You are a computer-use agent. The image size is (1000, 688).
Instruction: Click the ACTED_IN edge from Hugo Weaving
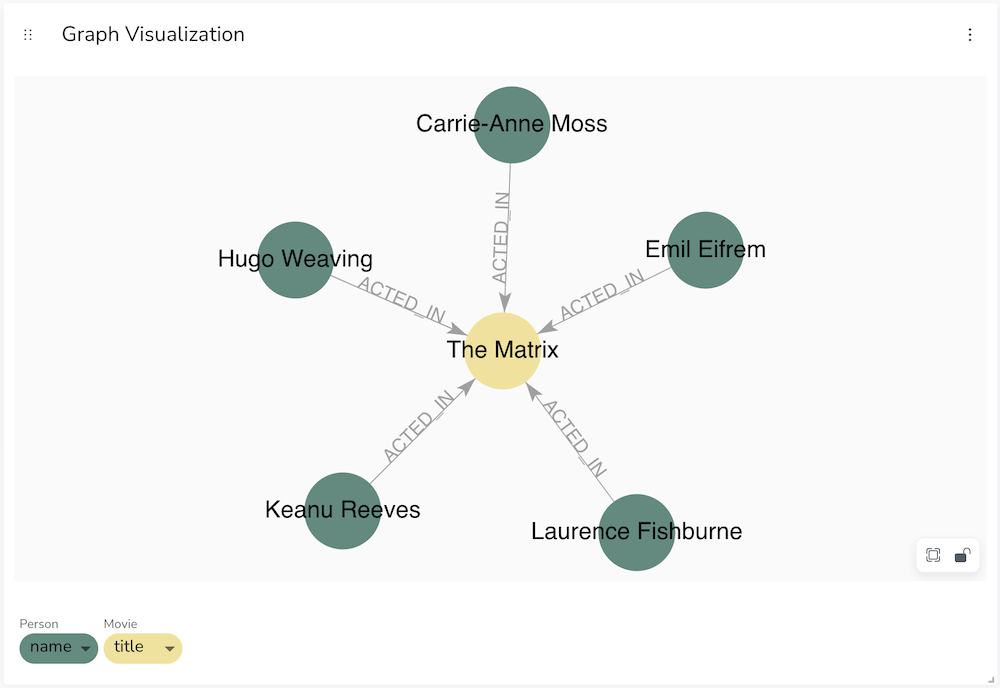[401, 300]
